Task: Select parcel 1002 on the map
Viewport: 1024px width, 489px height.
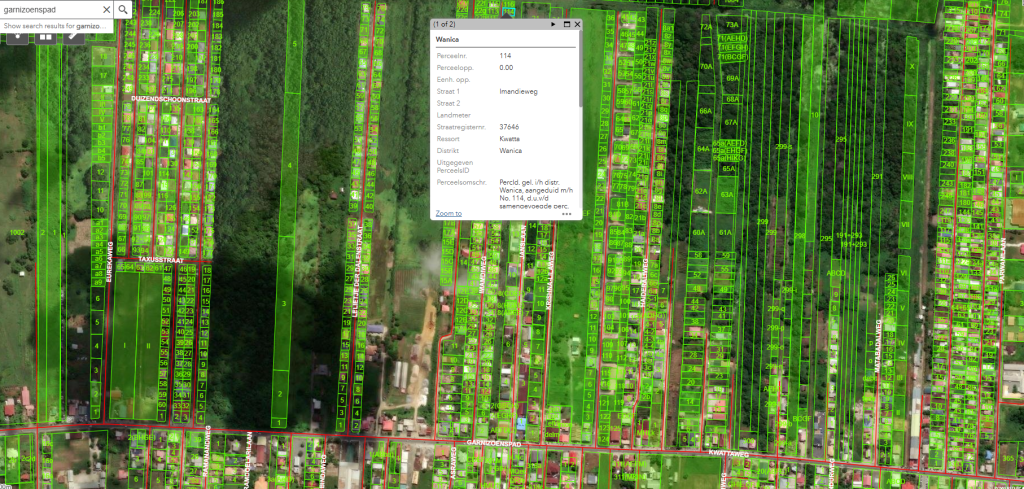Action: coord(16,232)
